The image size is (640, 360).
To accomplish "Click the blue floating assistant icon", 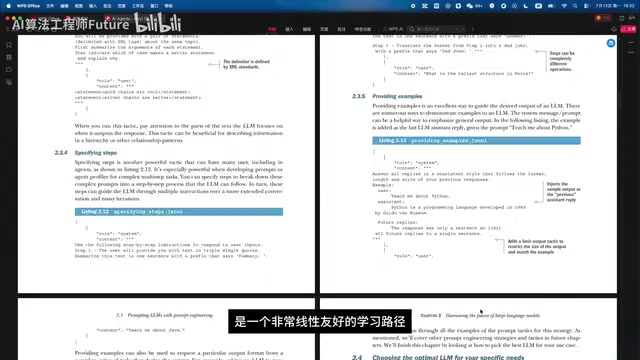I will (611, 43).
